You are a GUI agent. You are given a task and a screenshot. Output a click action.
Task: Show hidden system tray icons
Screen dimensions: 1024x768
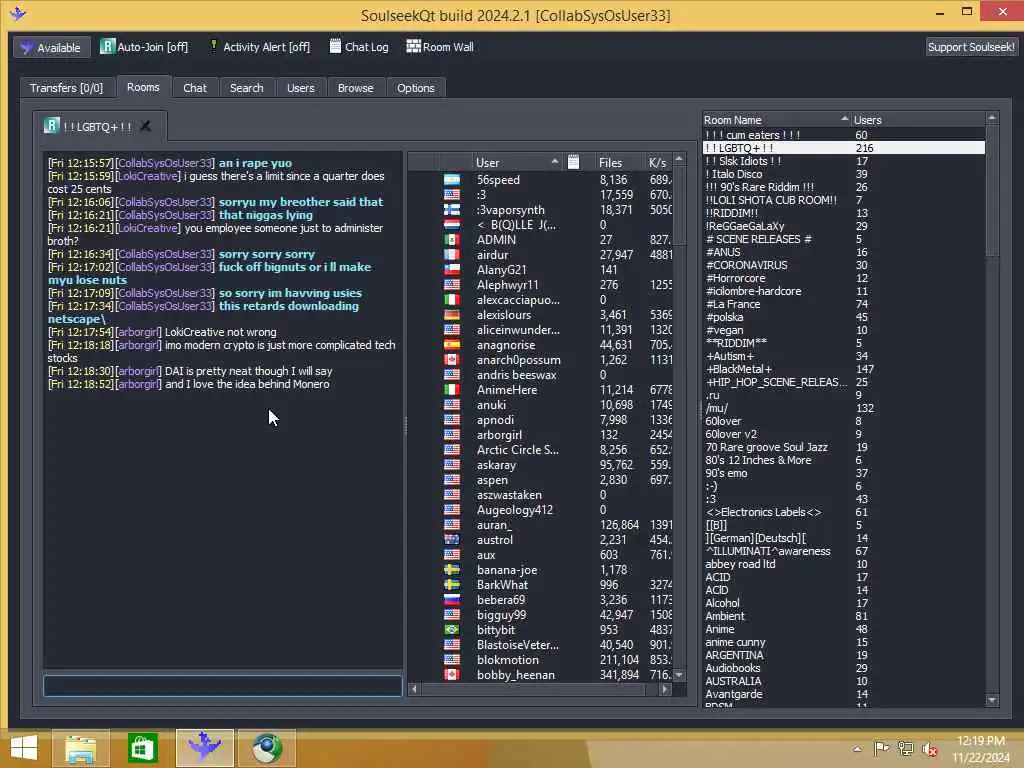[857, 749]
